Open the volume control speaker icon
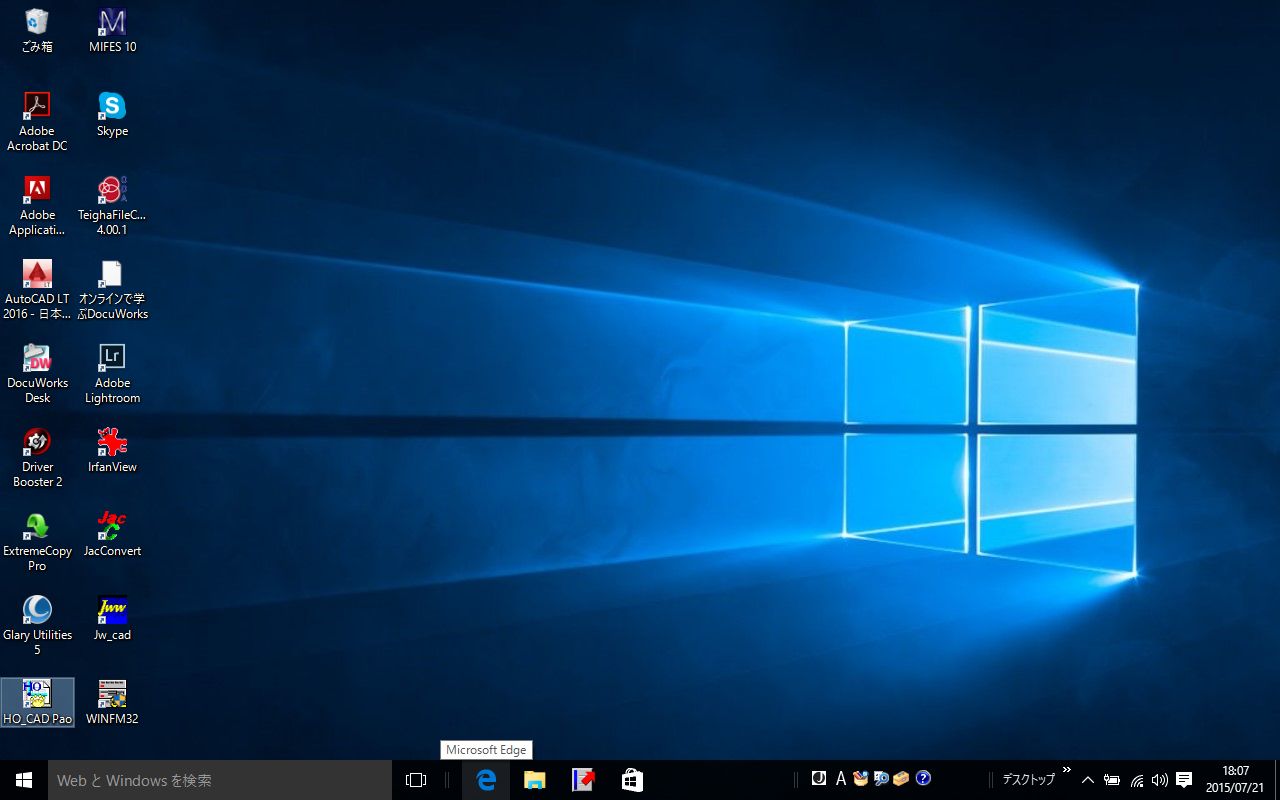 [x=1160, y=780]
